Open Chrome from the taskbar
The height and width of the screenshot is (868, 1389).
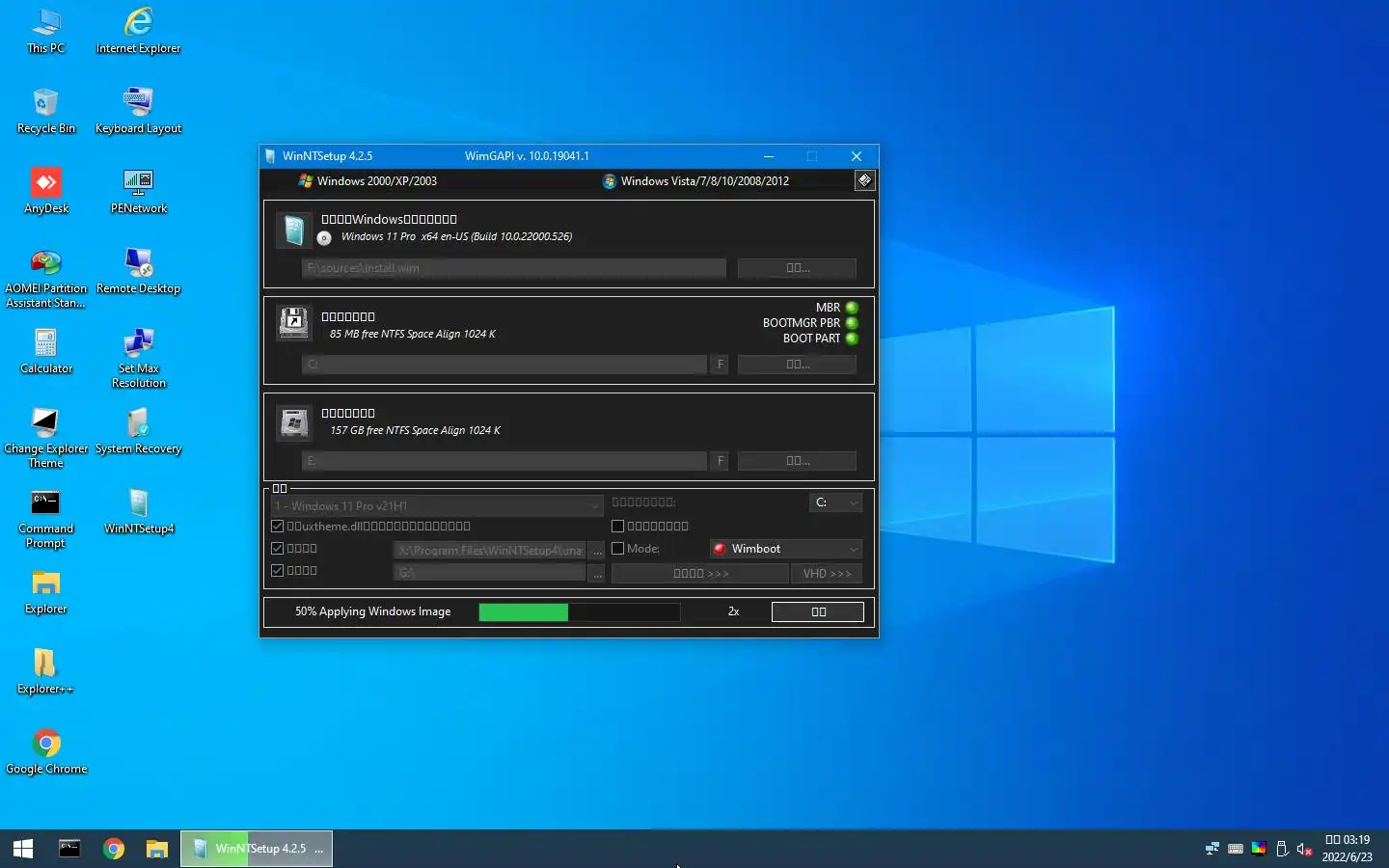[x=114, y=849]
